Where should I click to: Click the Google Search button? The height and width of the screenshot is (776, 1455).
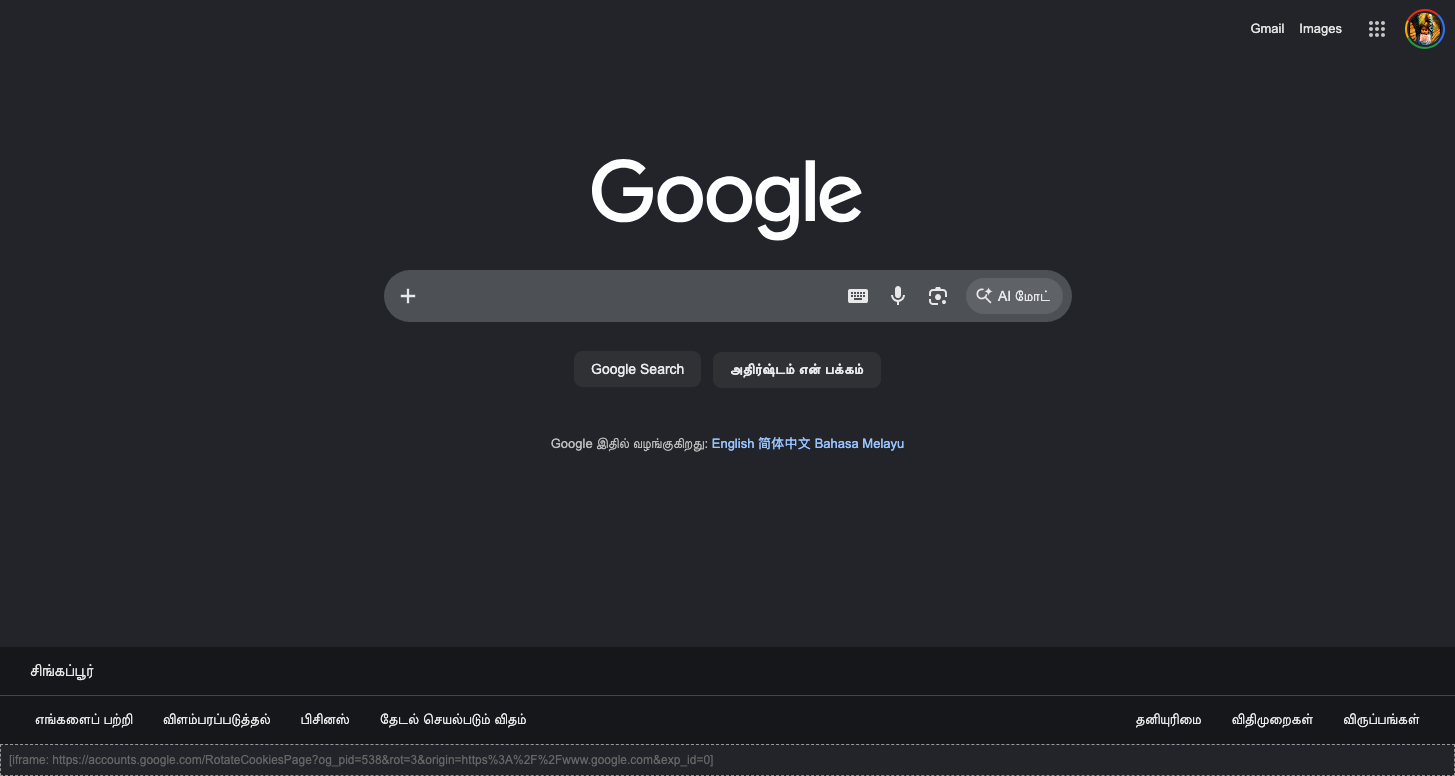coord(637,369)
